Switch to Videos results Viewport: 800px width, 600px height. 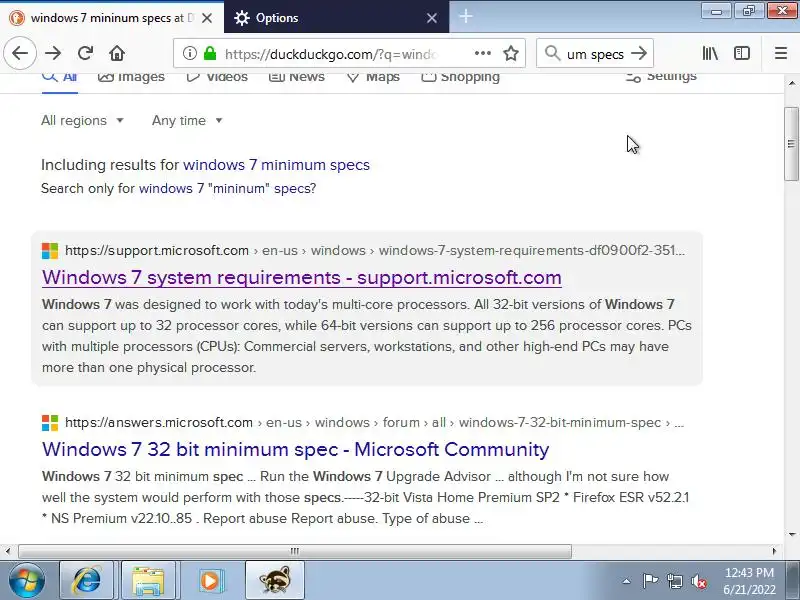click(217, 78)
